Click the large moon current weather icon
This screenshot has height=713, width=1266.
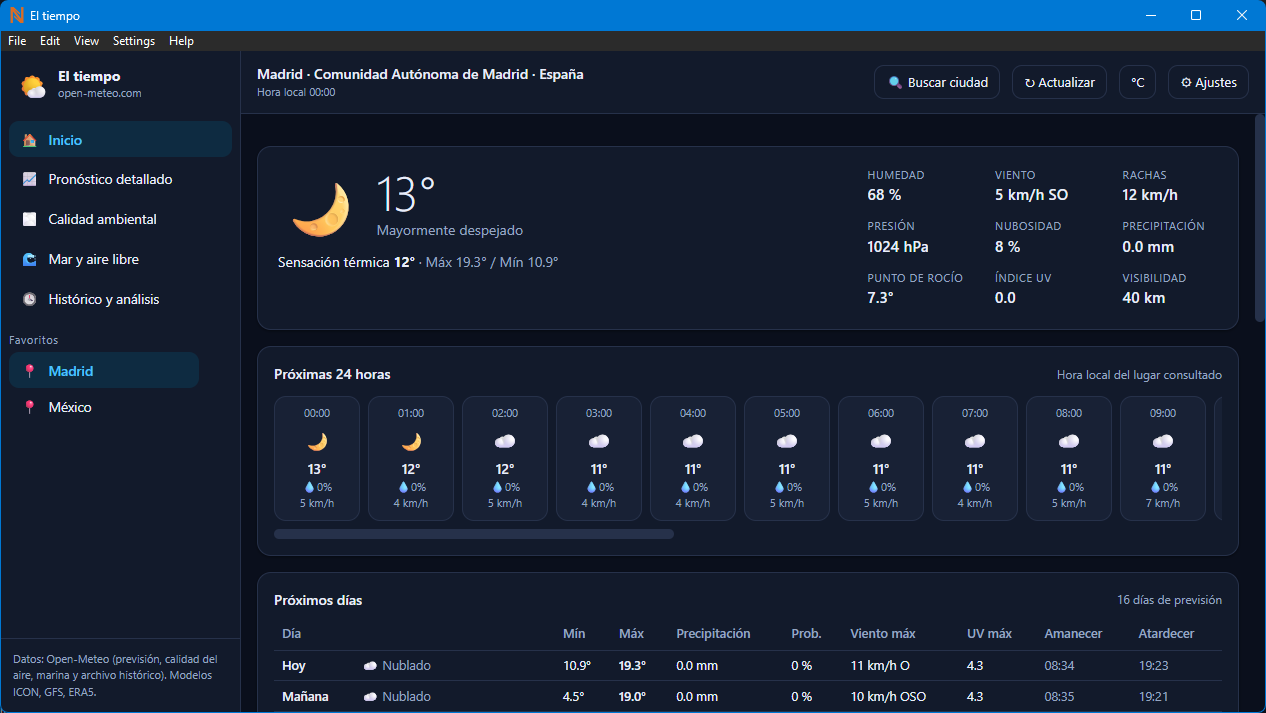[321, 209]
